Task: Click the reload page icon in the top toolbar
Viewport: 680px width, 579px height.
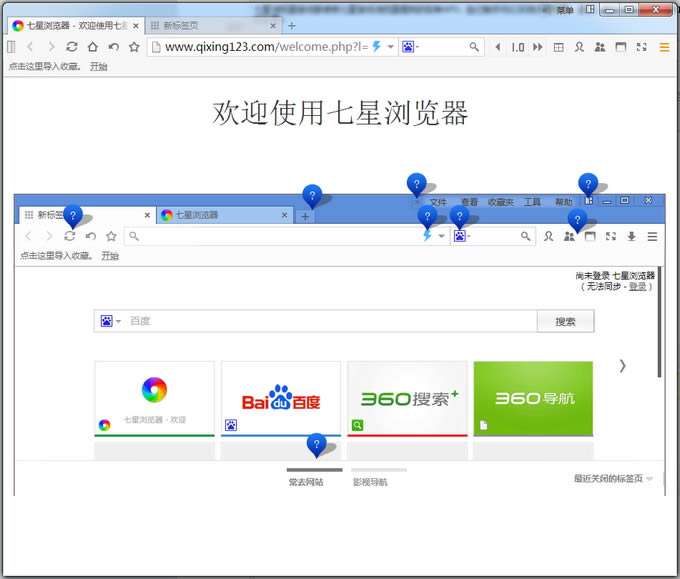Action: [72, 47]
